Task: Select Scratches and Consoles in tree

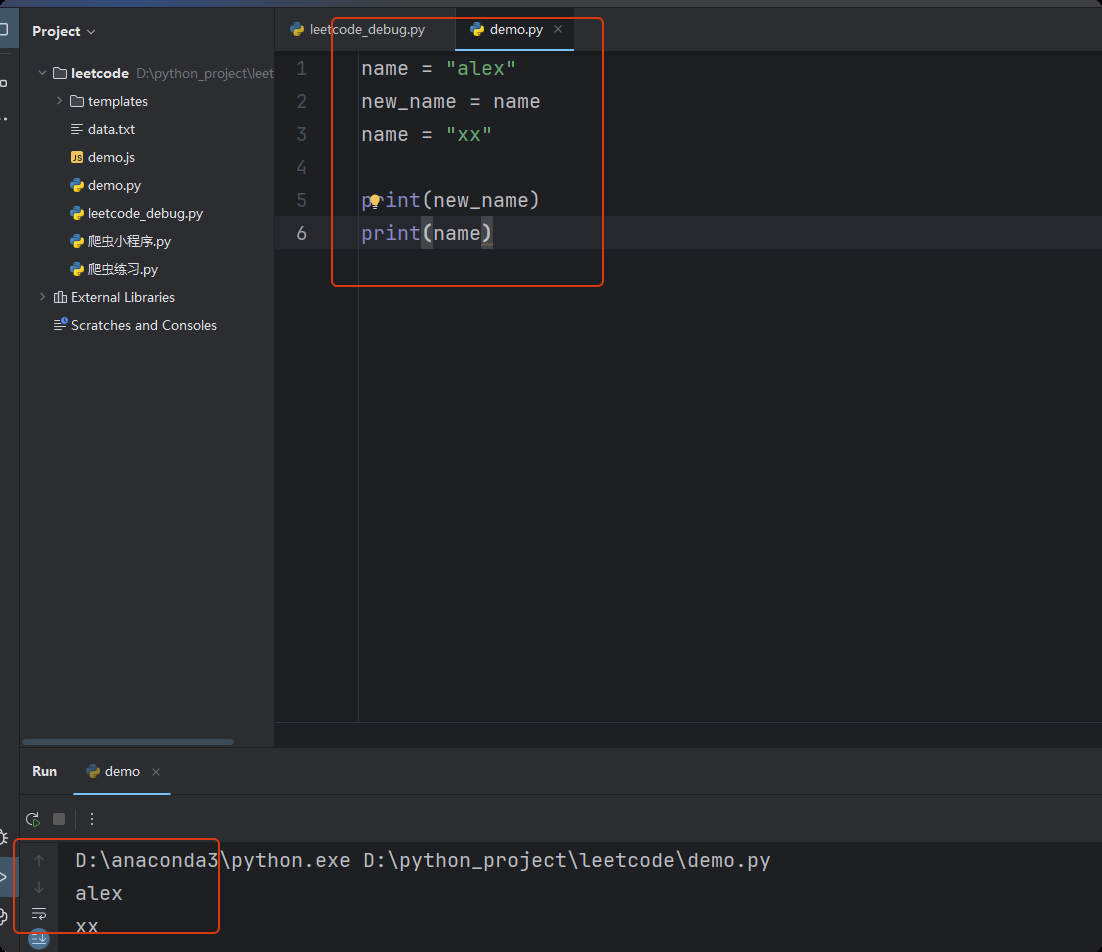Action: click(x=143, y=325)
